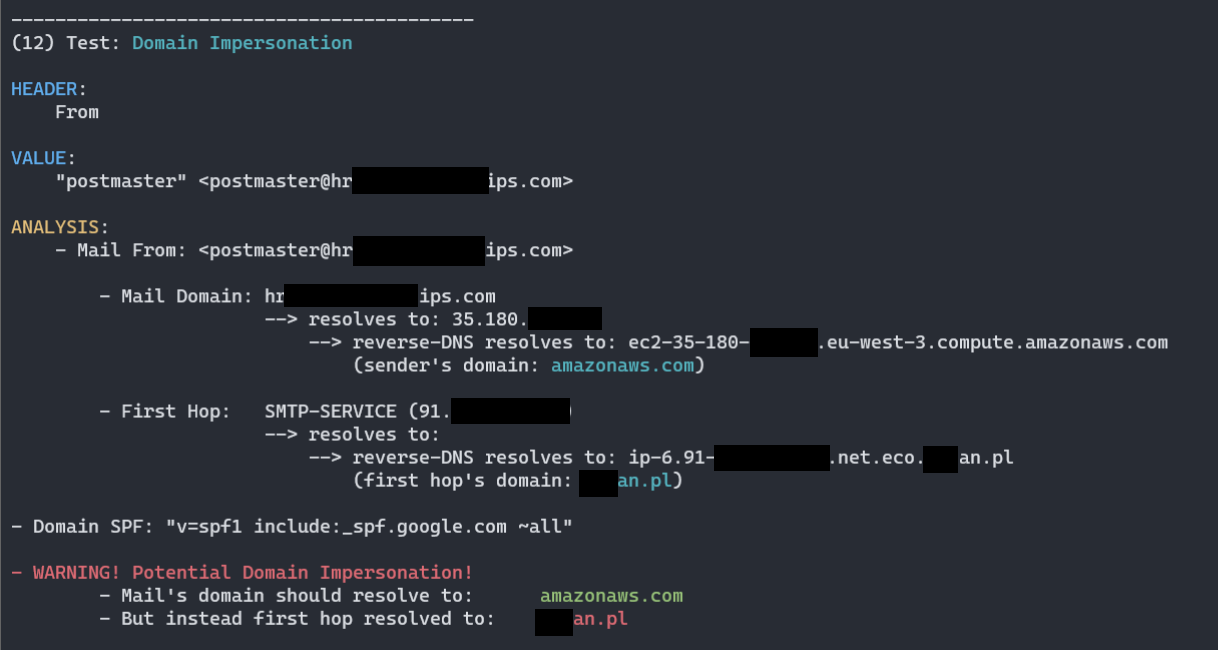Click the "From" header name
The width and height of the screenshot is (1218, 650).
[x=77, y=112]
